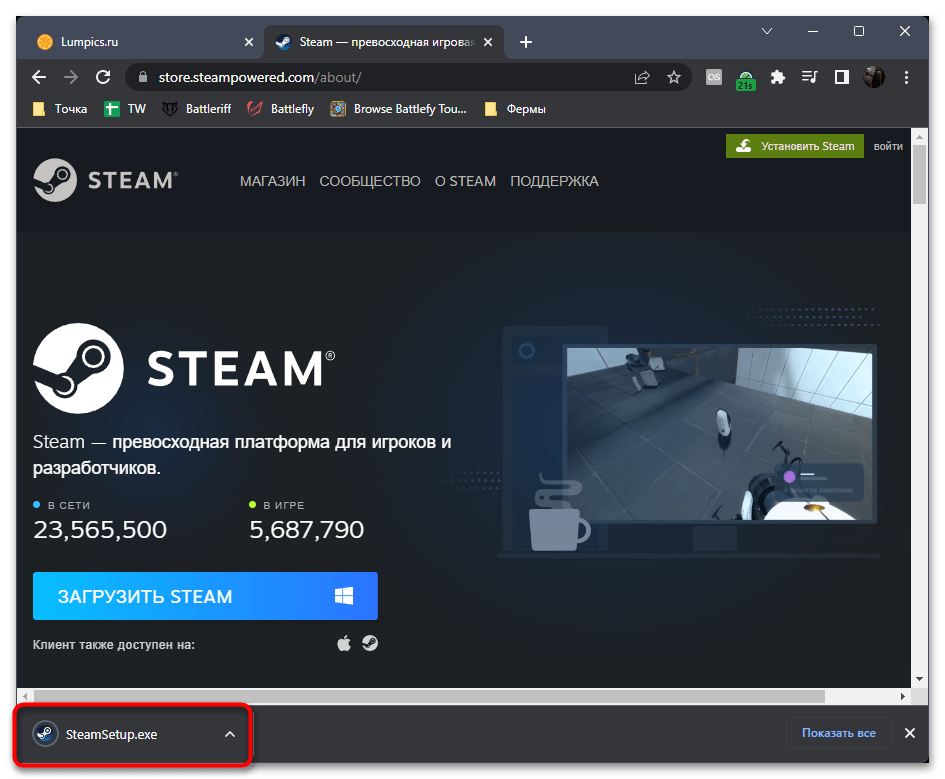The height and width of the screenshot is (779, 945).
Task: View site information lock icon
Action: 143,77
